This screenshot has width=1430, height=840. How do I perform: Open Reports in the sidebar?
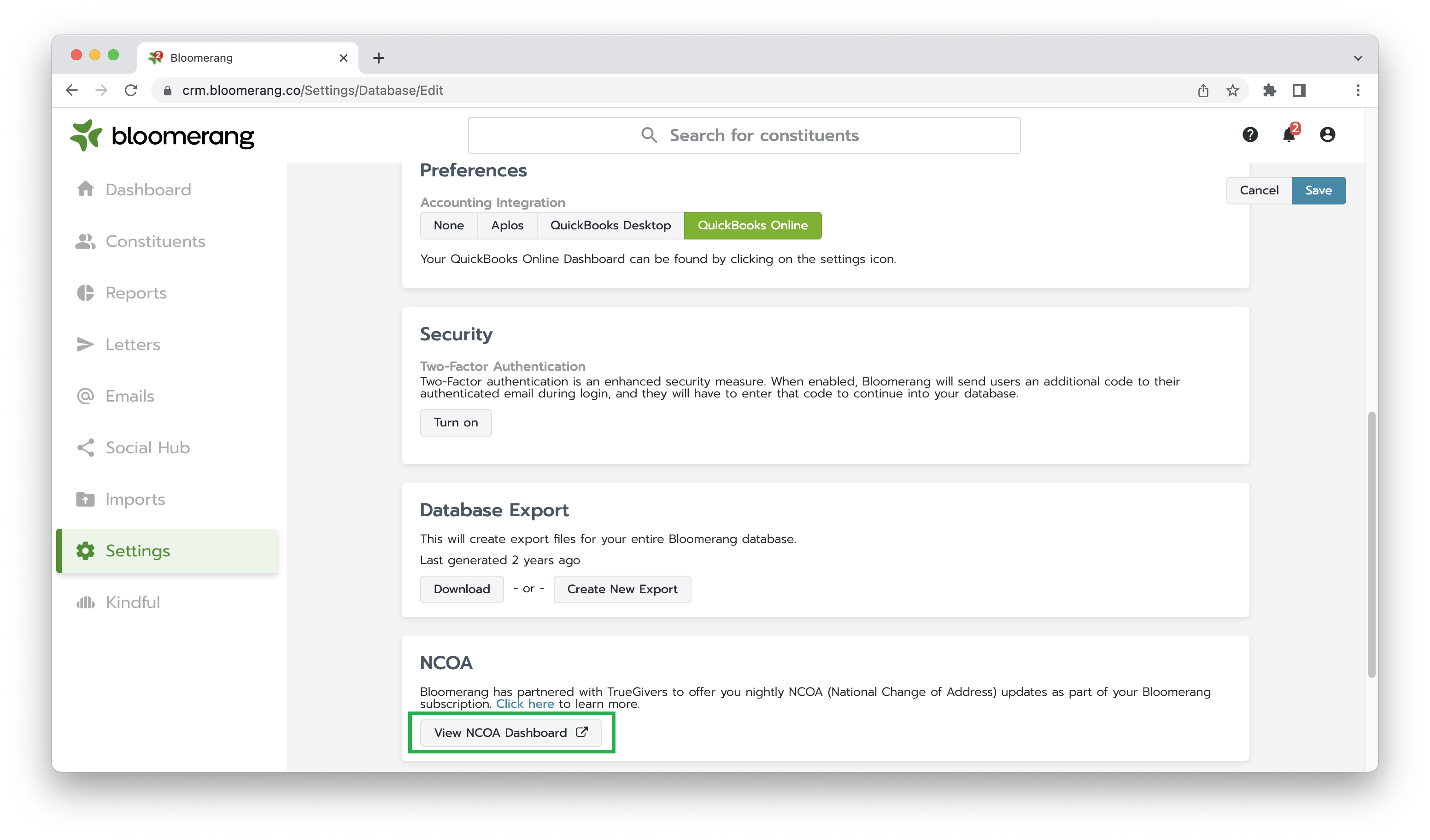click(x=136, y=293)
